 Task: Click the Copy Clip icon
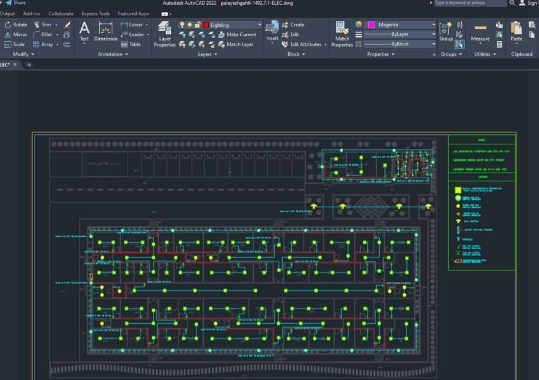532,34
